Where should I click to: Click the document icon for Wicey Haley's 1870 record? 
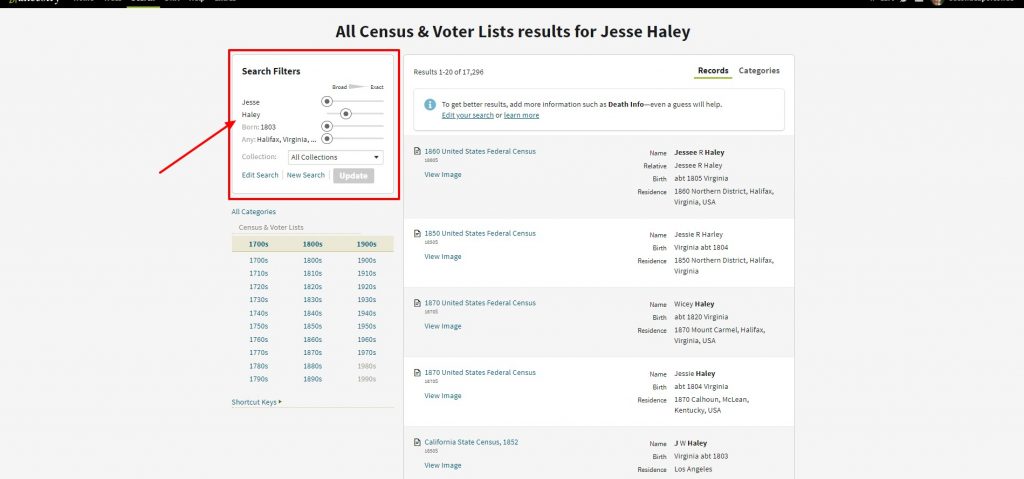(x=417, y=303)
